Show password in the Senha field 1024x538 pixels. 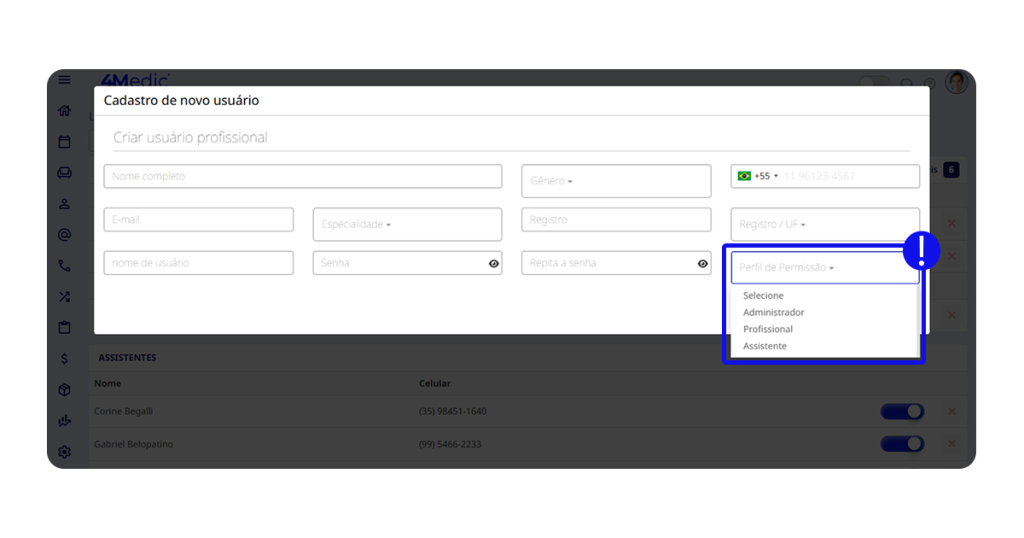click(x=494, y=264)
